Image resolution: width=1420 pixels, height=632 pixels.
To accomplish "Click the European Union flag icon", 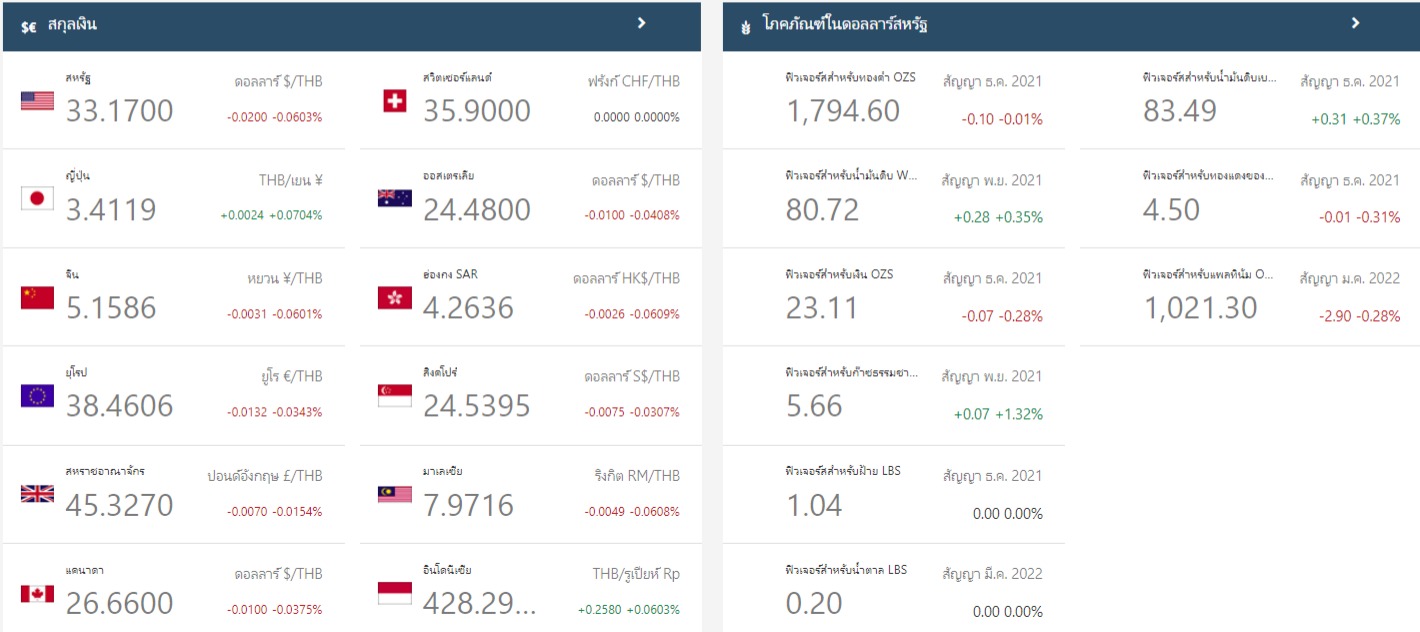I will (37, 396).
